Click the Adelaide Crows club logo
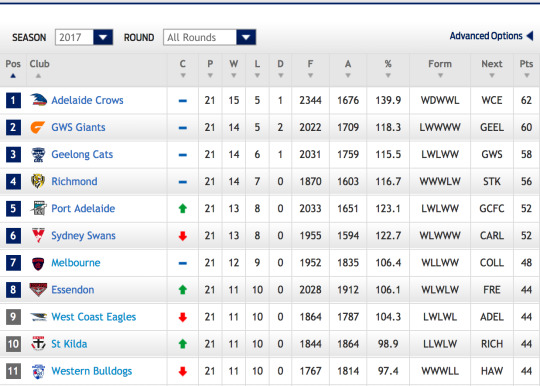This screenshot has height=386, width=540. coord(38,100)
